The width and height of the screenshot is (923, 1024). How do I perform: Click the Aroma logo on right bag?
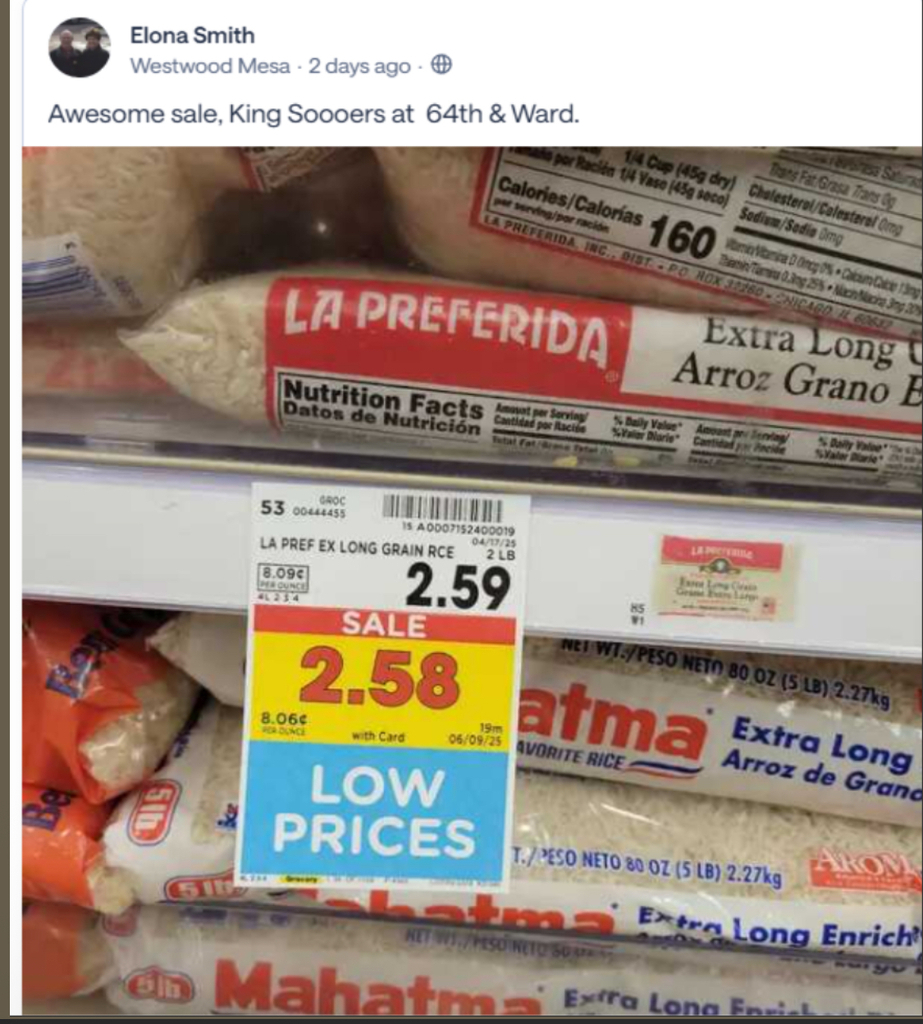click(x=865, y=869)
